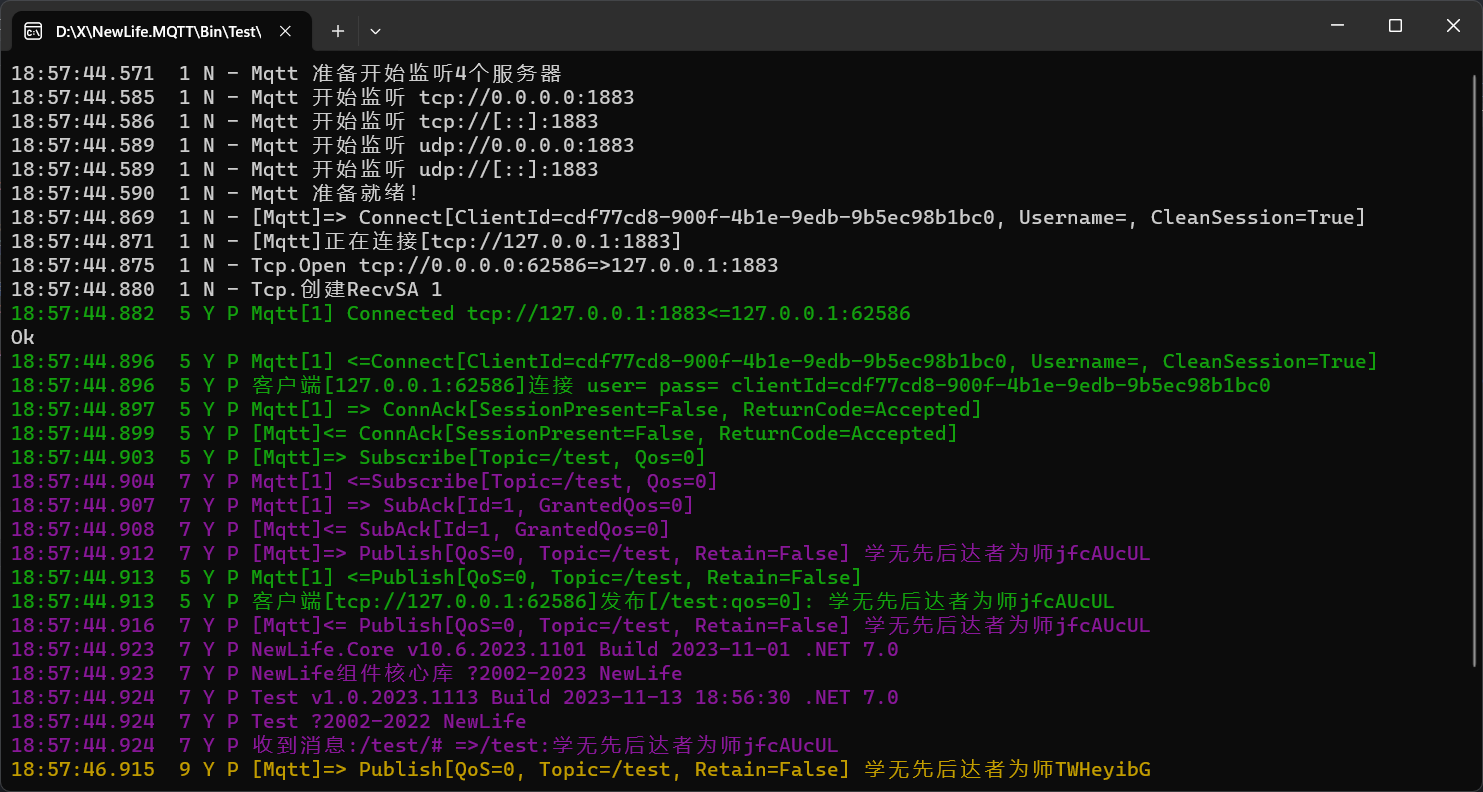Click the green "Mqtt[1] Connected" line
Image resolution: width=1483 pixels, height=792 pixels.
tap(461, 313)
